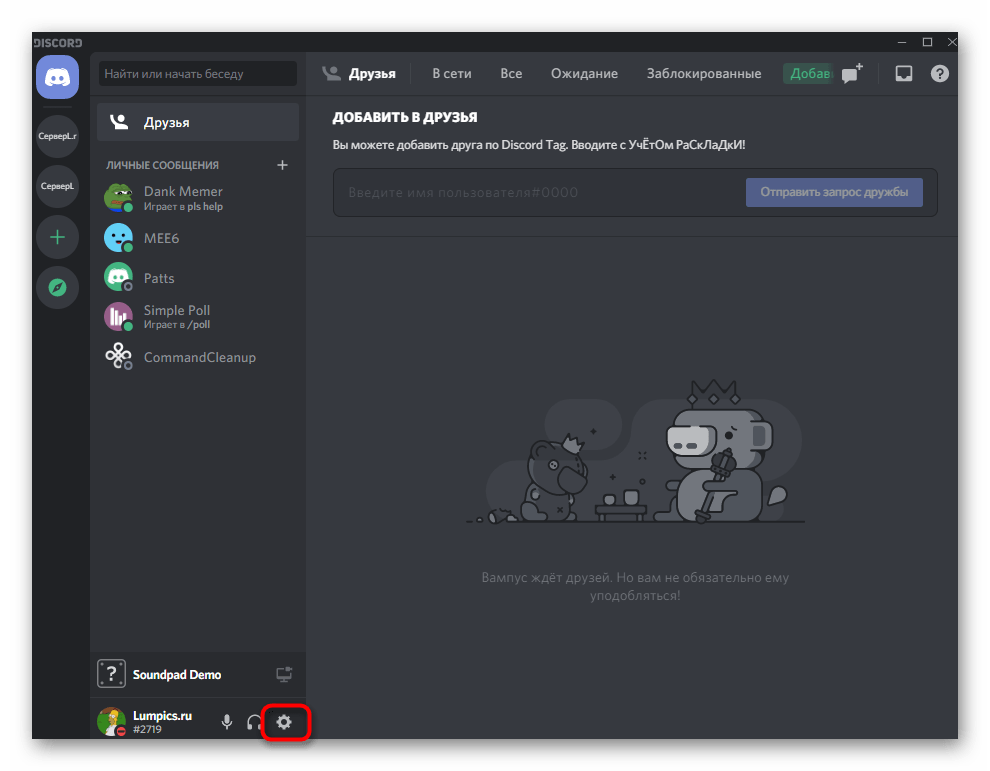Open the second server СерверL icon
Screen dimensions: 990x771
pos(57,186)
